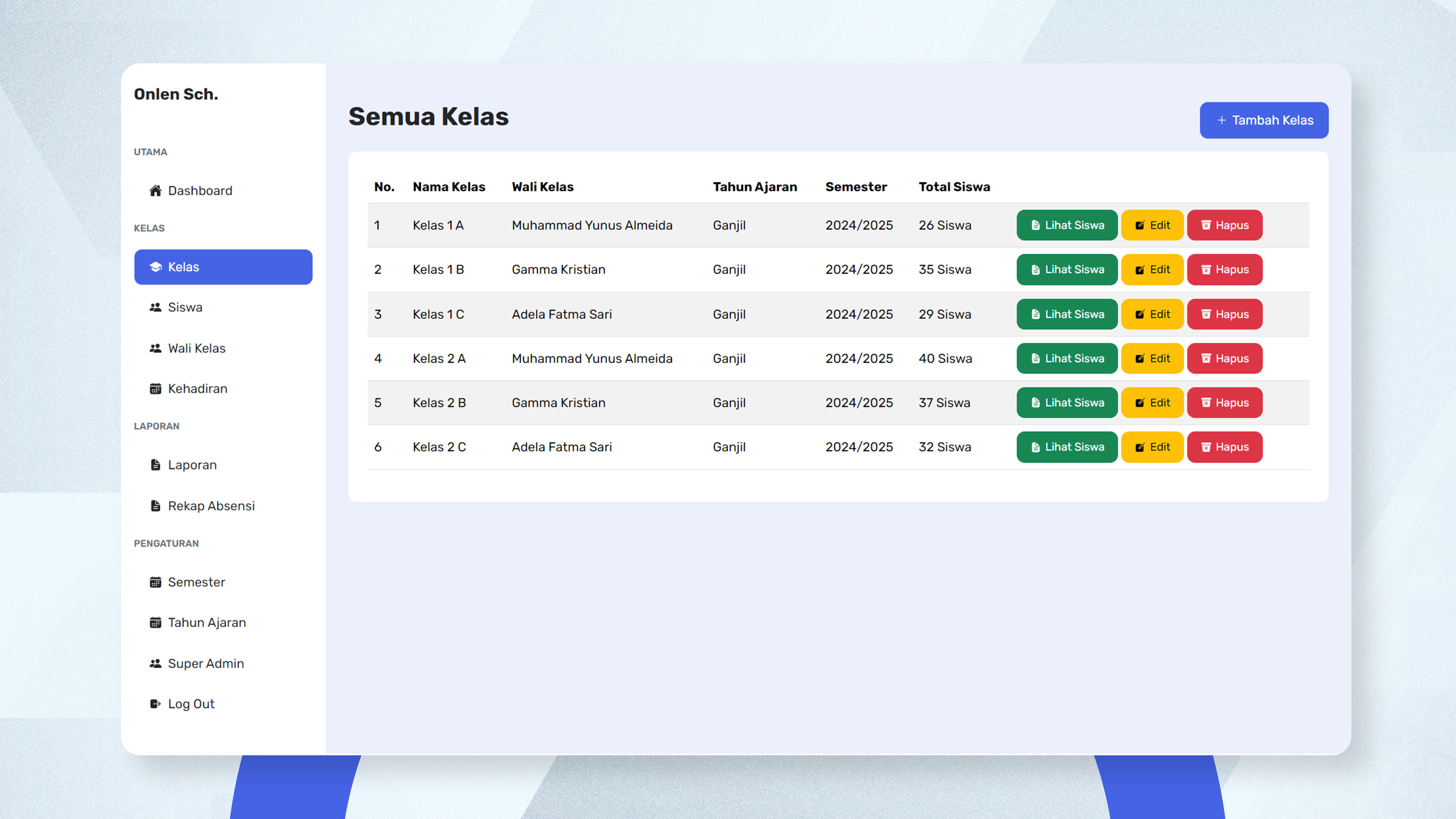Viewport: 1456px width, 819px height.
Task: Click the '26 Siswa' cell
Action: tap(945, 226)
